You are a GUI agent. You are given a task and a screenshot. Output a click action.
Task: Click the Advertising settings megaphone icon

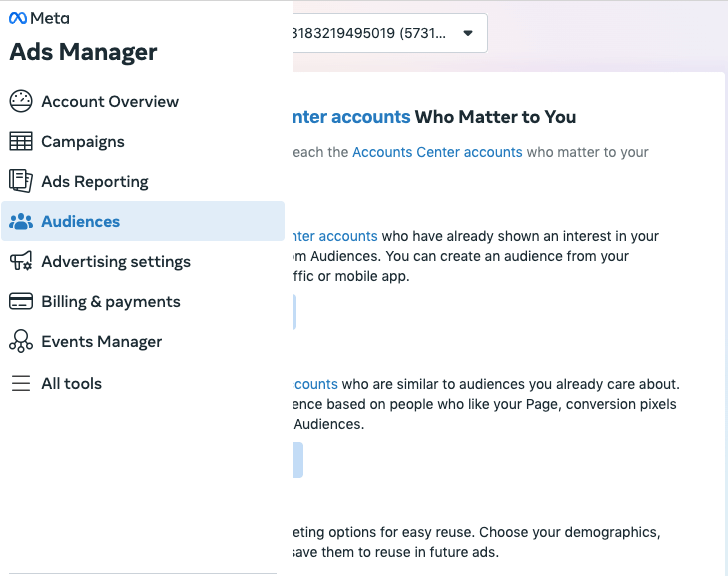[21, 261]
